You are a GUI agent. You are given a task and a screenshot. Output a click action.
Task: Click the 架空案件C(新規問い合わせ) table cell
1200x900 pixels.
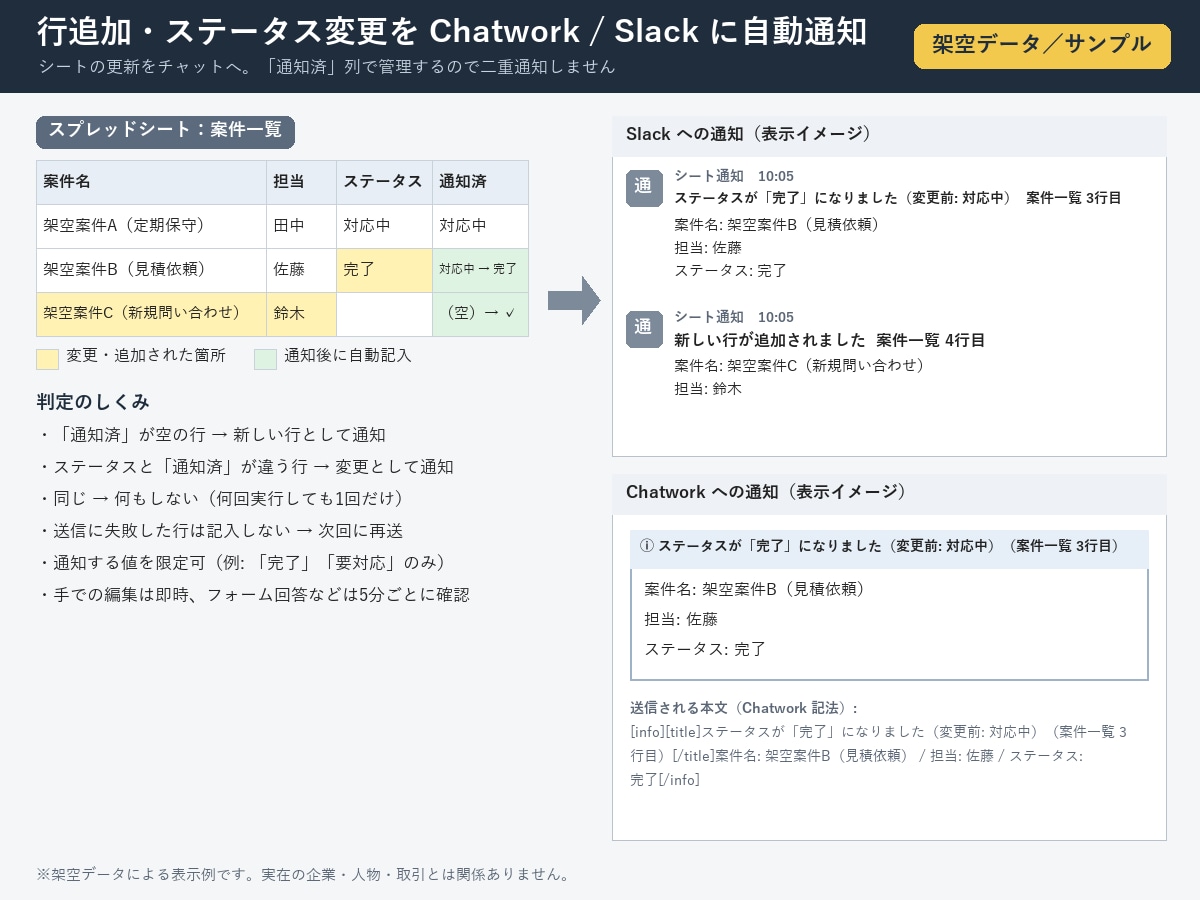pos(151,314)
